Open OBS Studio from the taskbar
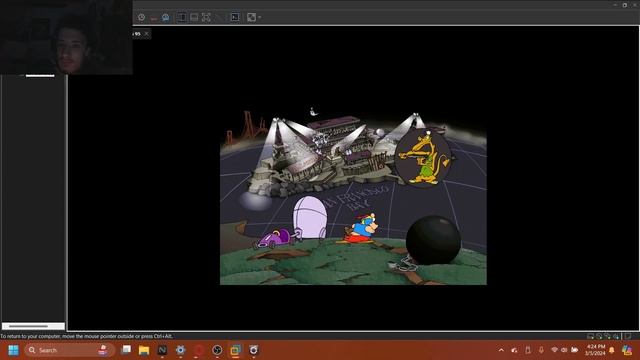 click(x=217, y=350)
